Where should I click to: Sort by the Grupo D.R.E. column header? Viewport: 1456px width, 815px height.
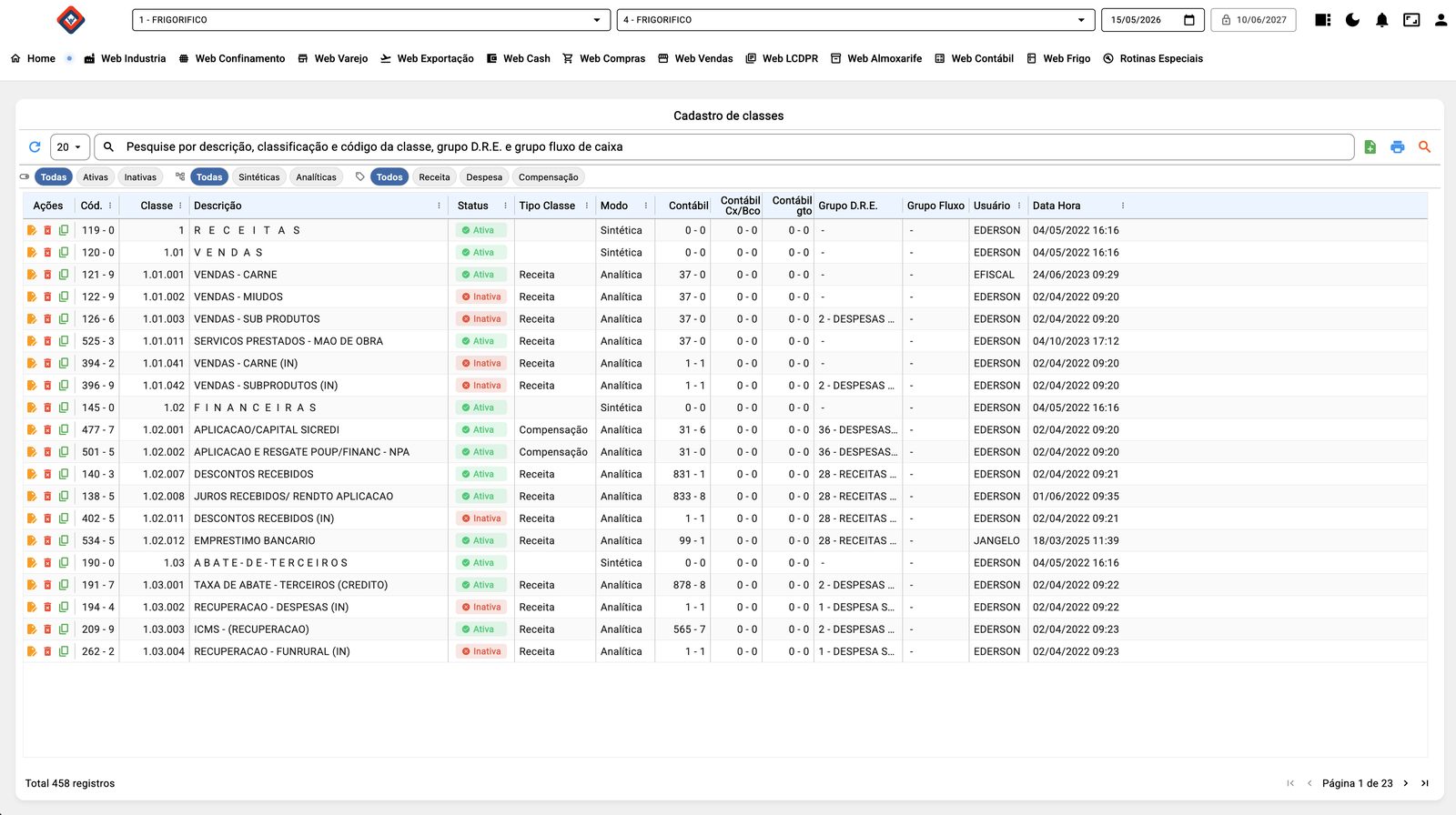tap(848, 206)
